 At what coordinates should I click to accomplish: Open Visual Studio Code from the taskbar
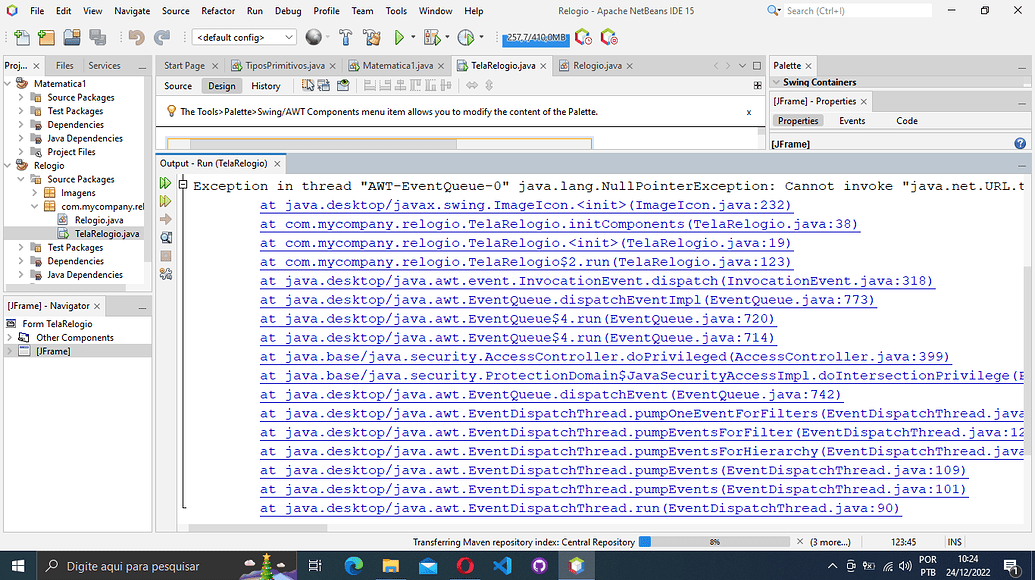pos(502,565)
